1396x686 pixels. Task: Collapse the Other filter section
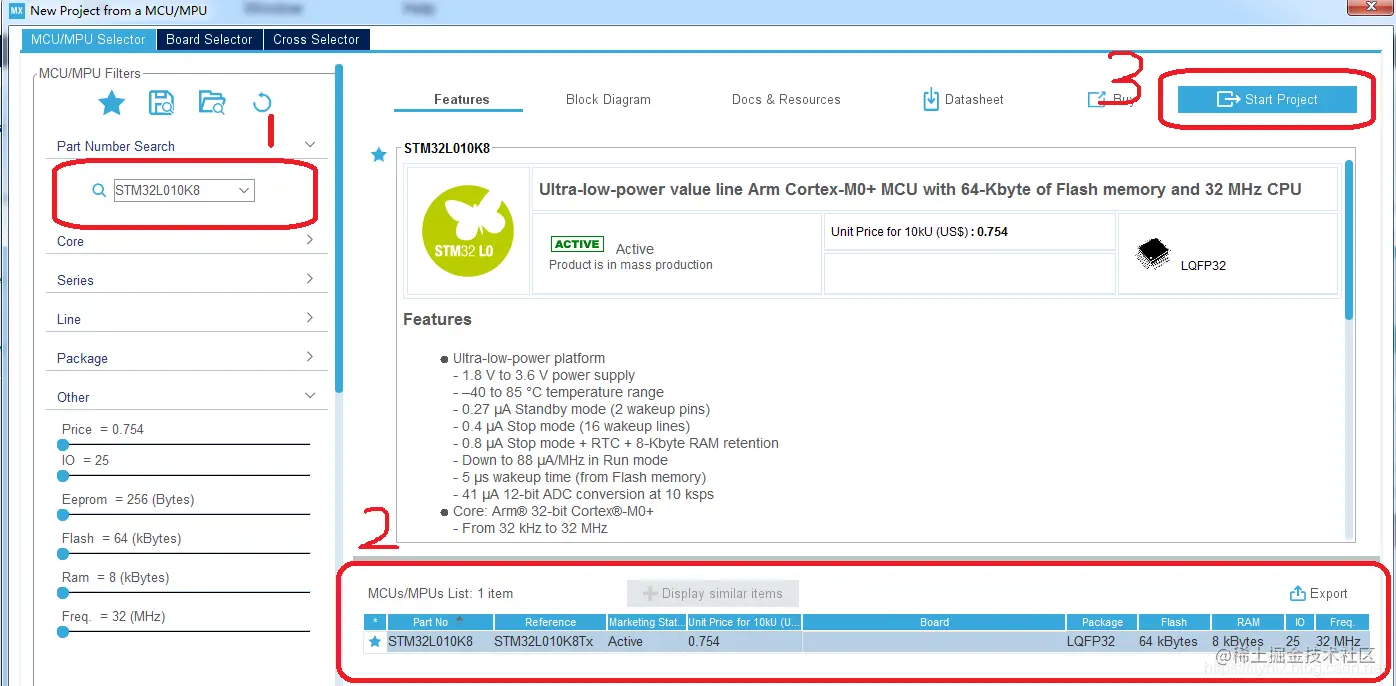310,396
